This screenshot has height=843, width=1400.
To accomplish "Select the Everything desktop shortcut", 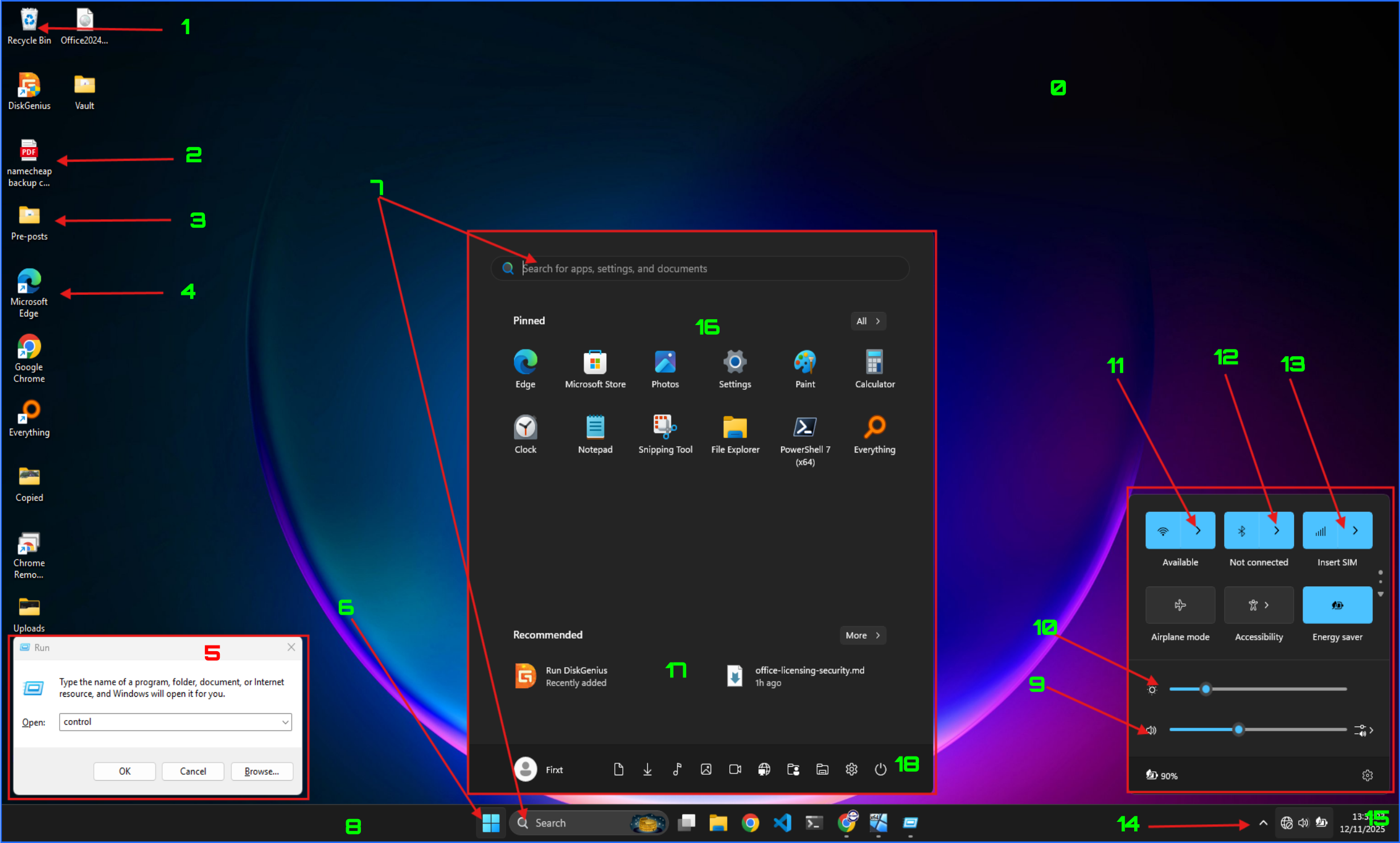I will (29, 418).
